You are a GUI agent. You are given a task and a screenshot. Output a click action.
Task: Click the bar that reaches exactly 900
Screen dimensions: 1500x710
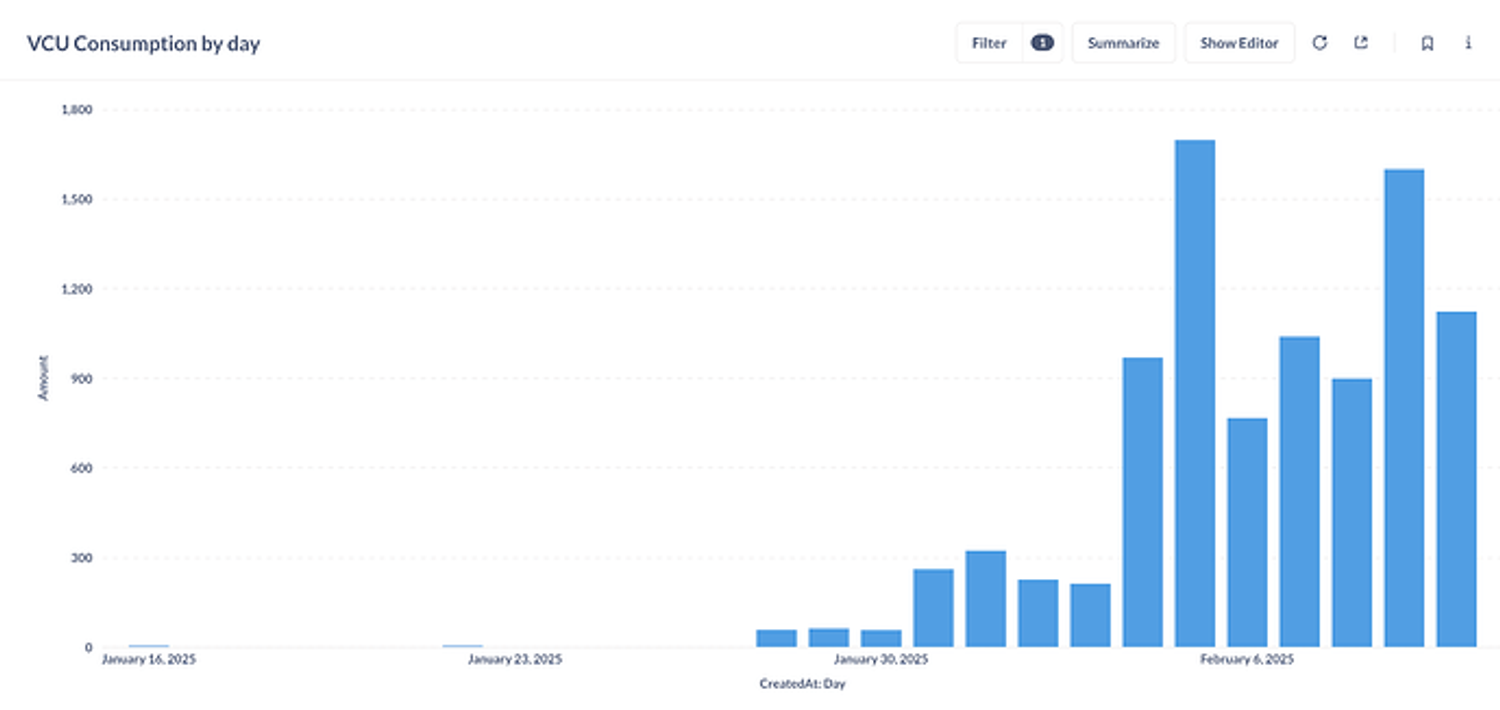click(x=1352, y=513)
